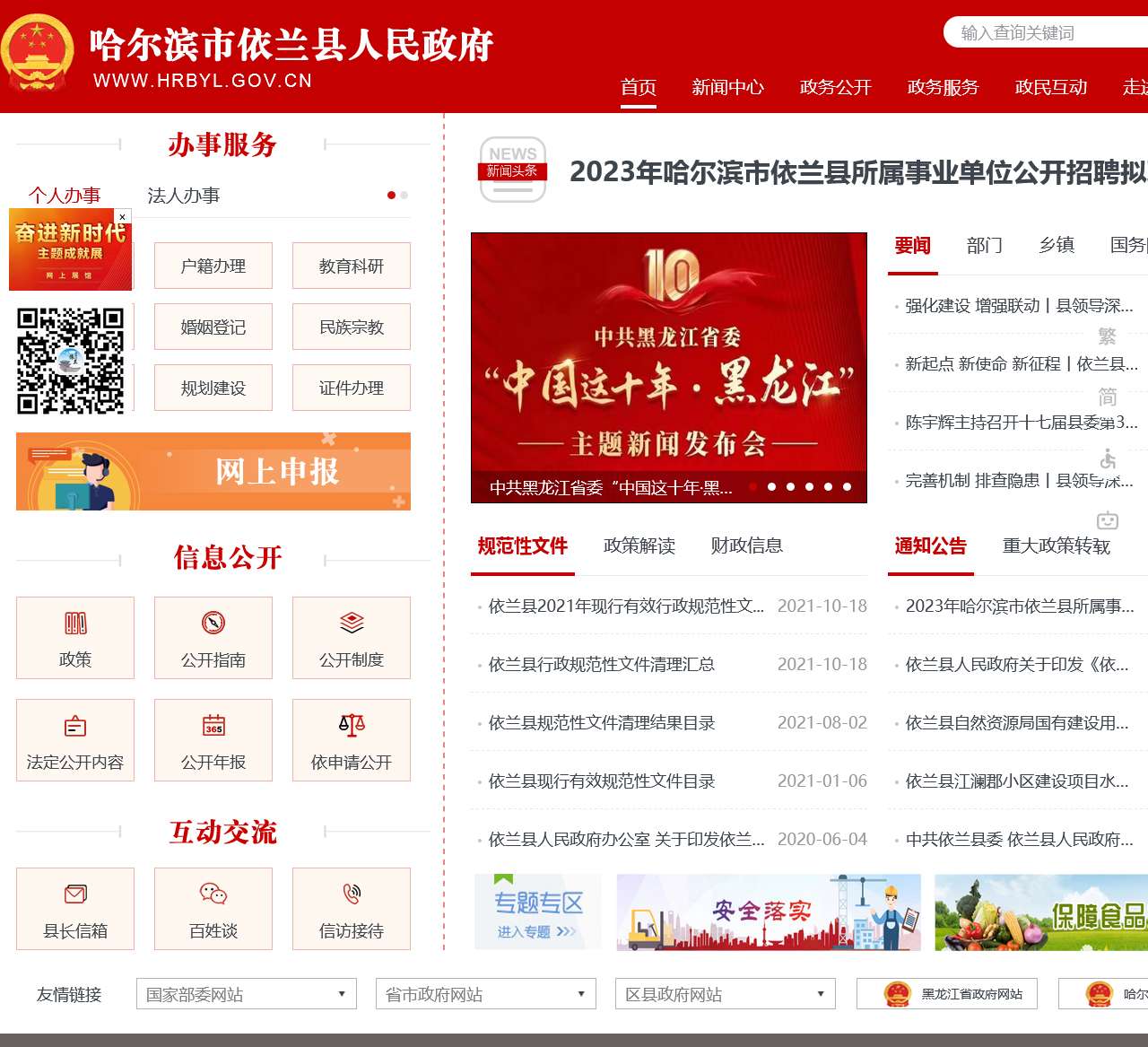The width and height of the screenshot is (1148, 1047).
Task: Enable accessibility mode via wheelchair icon
Action: pyautogui.click(x=1109, y=459)
